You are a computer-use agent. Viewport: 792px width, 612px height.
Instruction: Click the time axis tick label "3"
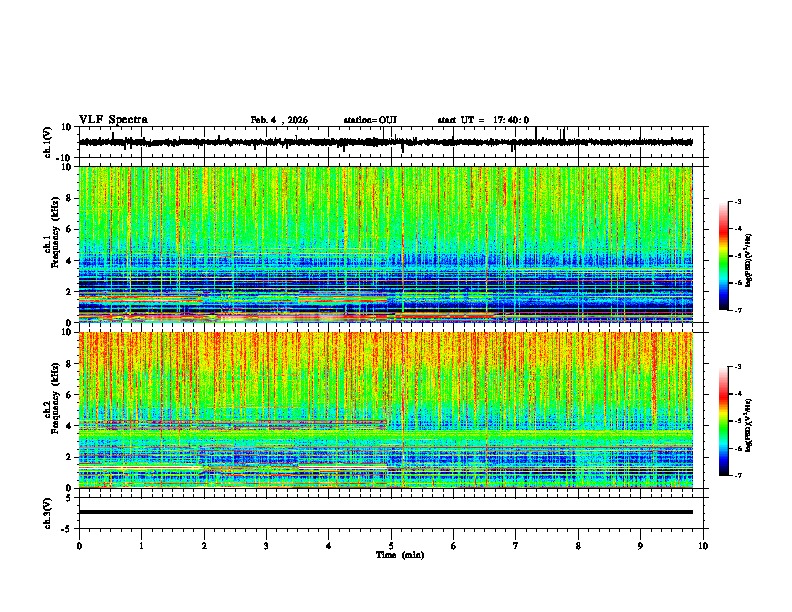[266, 546]
